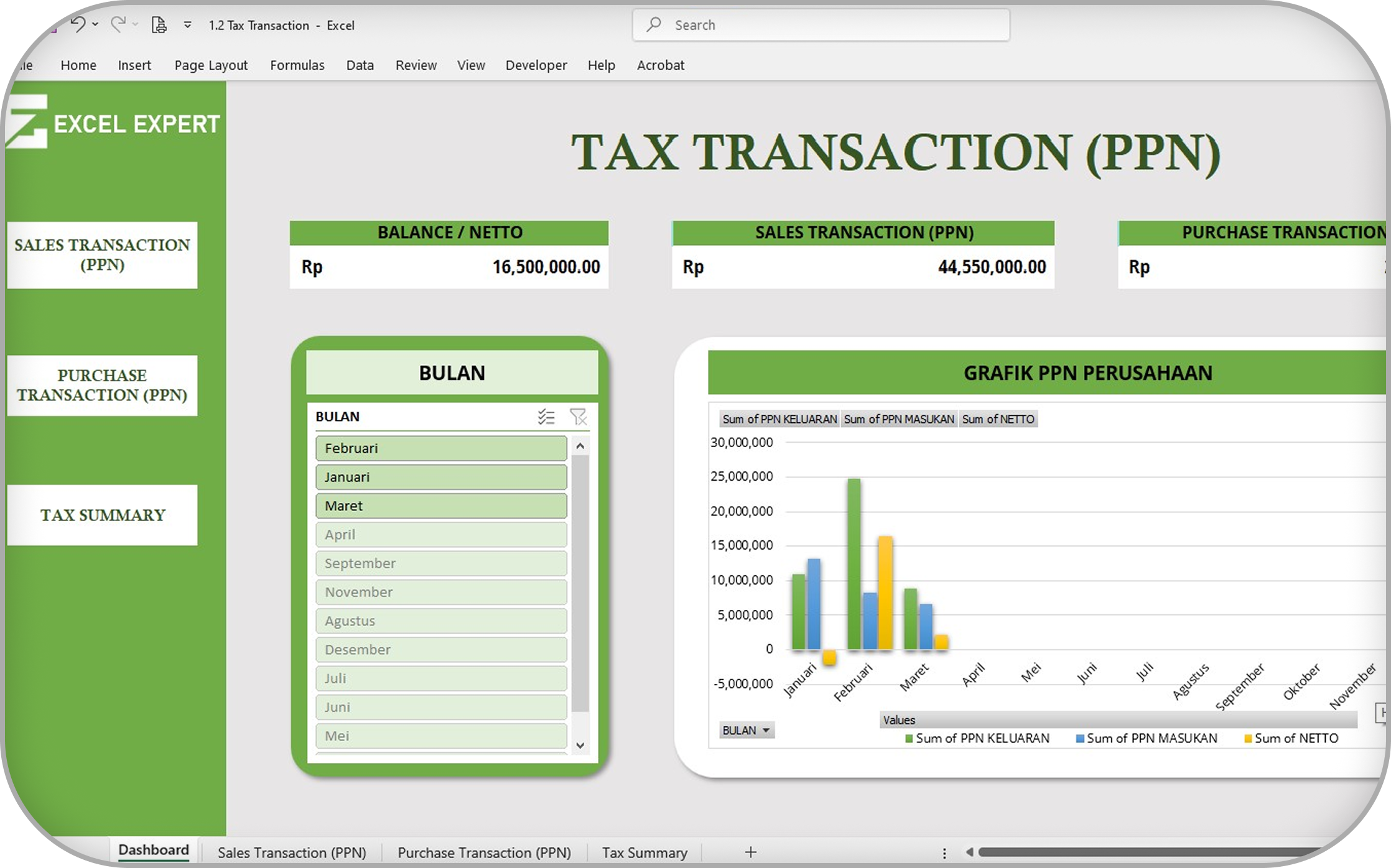Image resolution: width=1391 pixels, height=868 pixels.
Task: Open the Formulas ribbon tab
Action: point(297,65)
